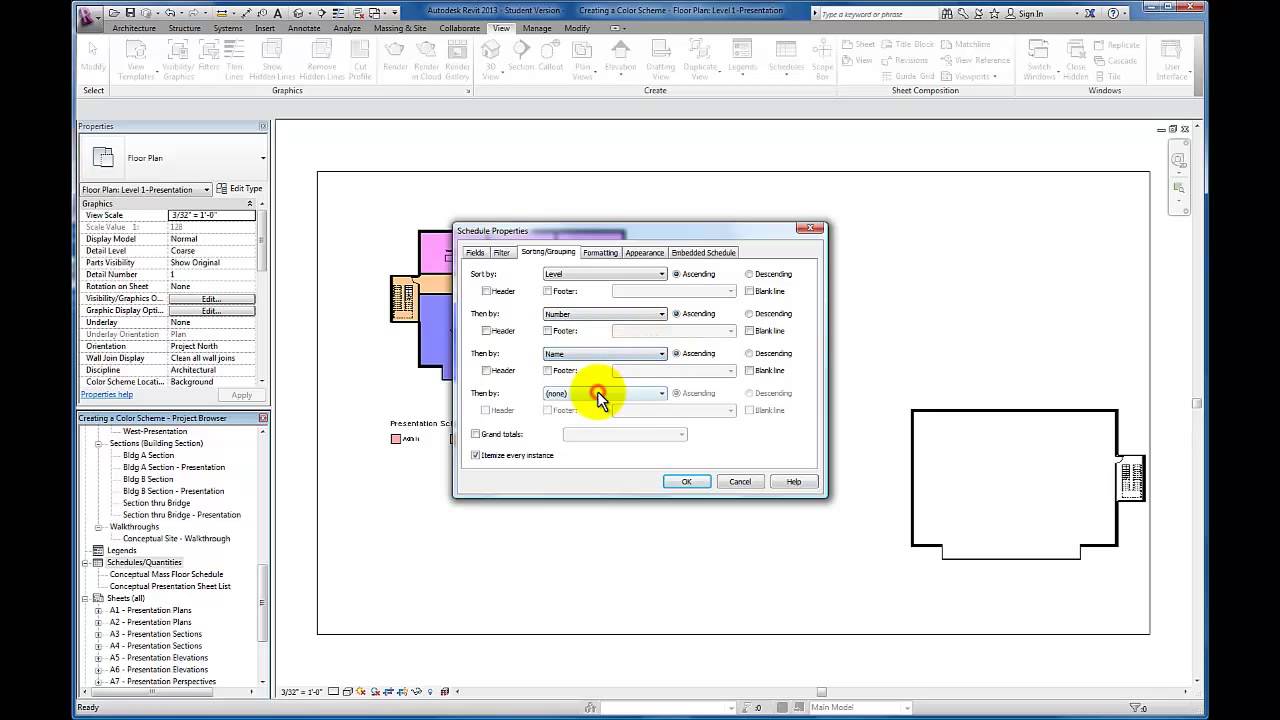Open the Floor Plan type selector dropdown
Screen dimensions: 1280x720
263,158
